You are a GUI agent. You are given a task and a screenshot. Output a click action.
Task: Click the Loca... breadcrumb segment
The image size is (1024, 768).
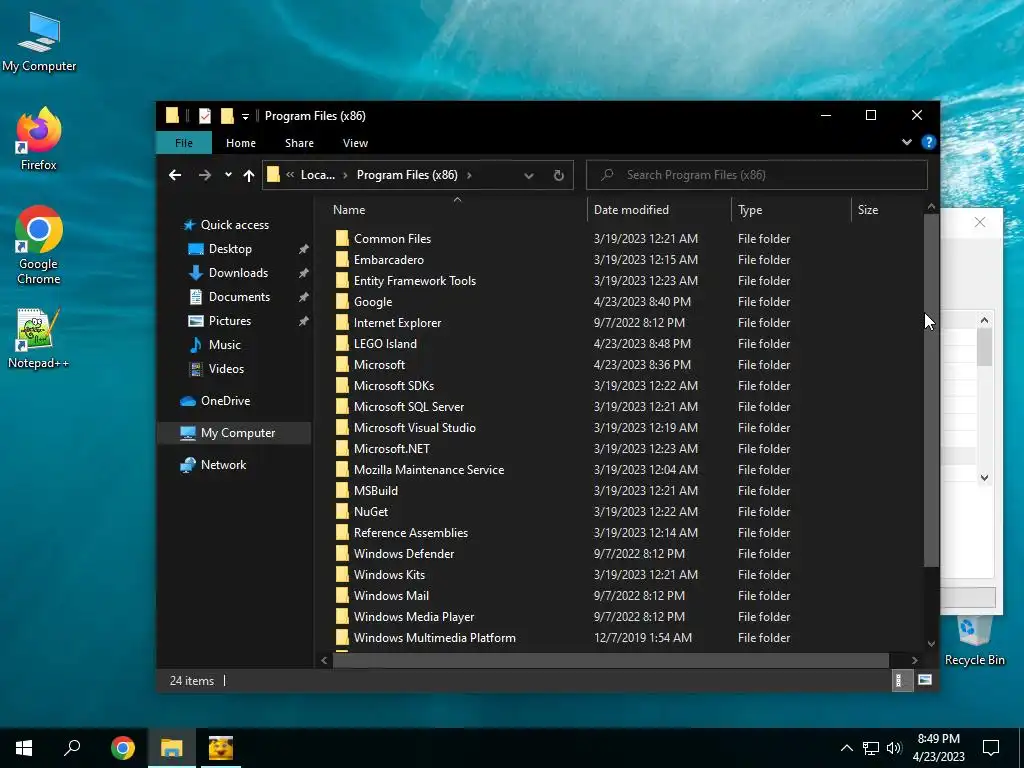point(317,175)
